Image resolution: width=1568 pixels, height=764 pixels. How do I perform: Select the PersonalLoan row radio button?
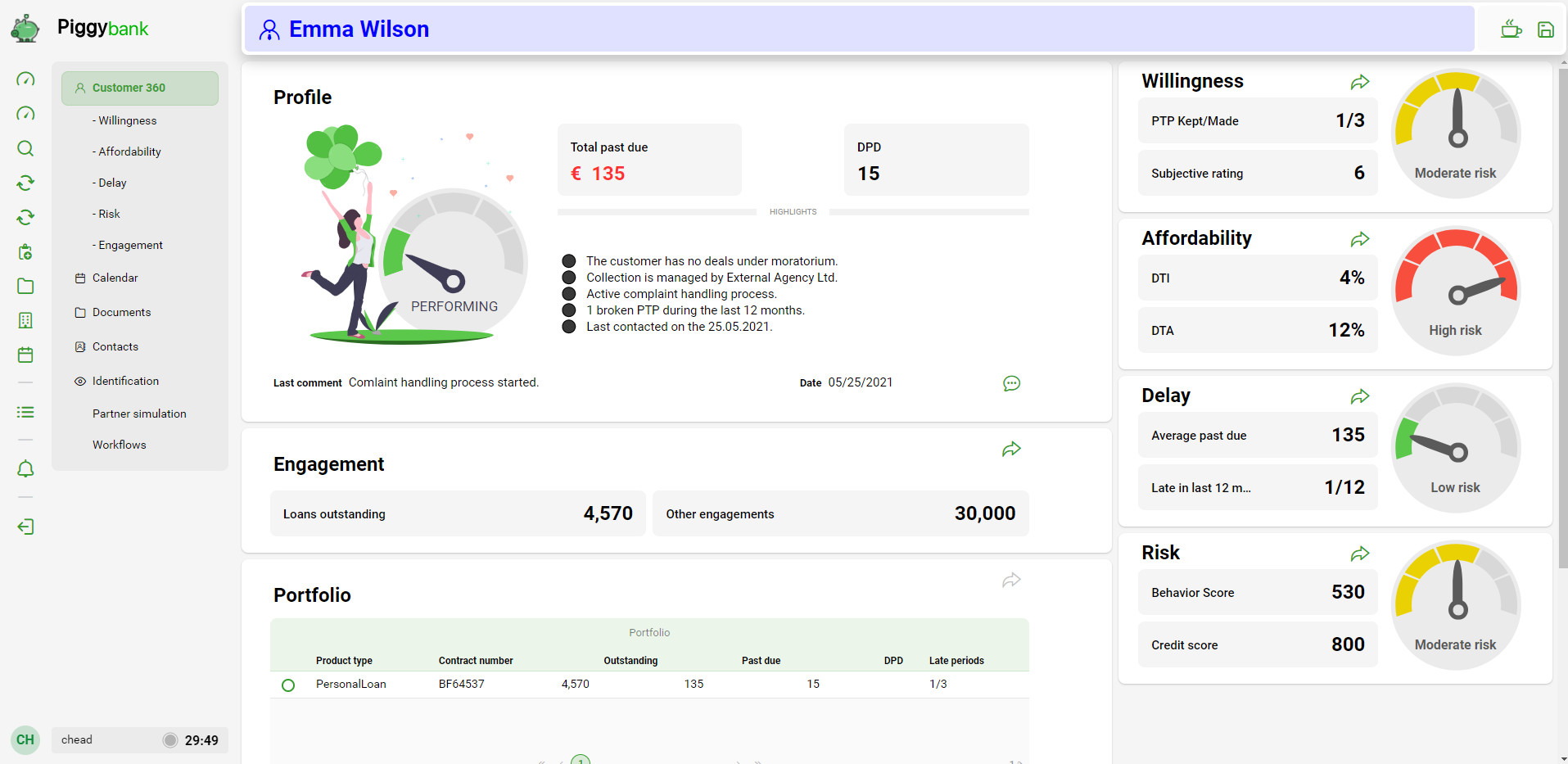(287, 685)
